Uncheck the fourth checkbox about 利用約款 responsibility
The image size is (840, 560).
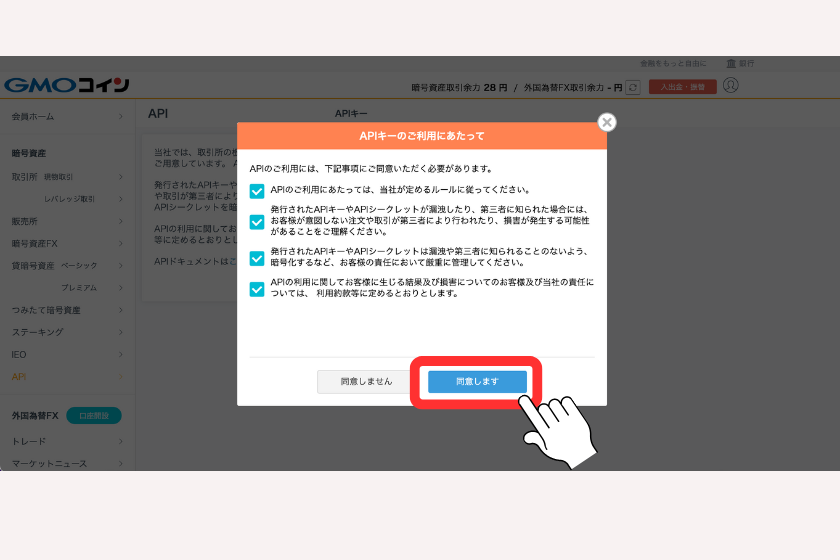[257, 289]
